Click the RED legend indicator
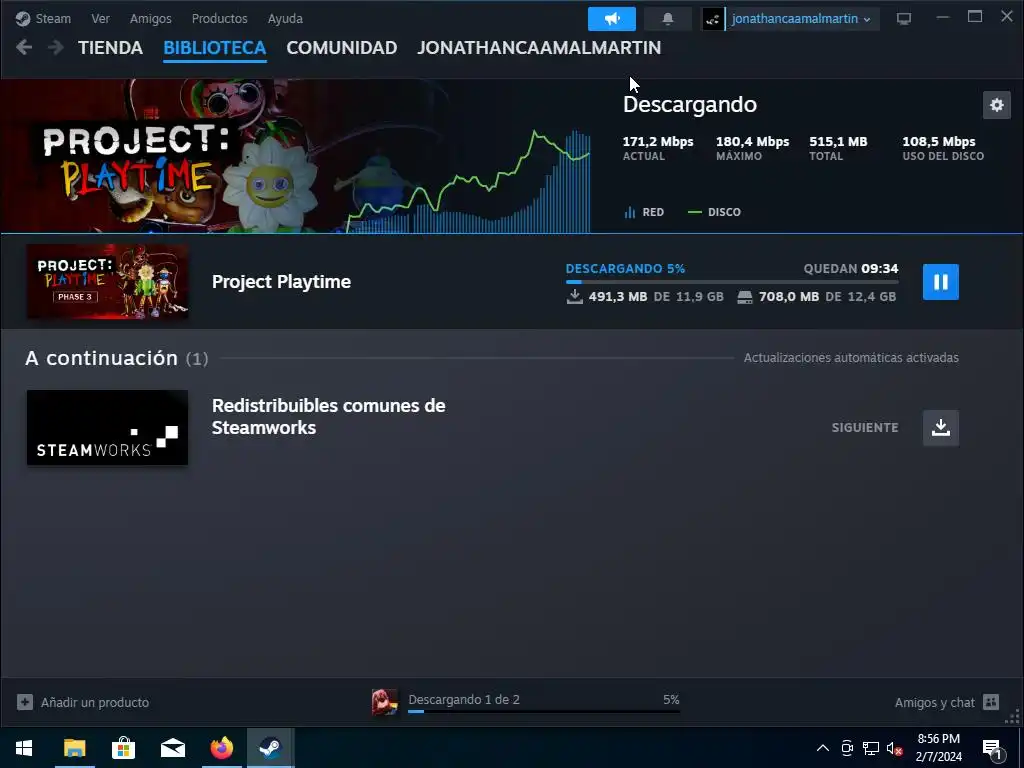Viewport: 1024px width, 768px height. point(644,212)
